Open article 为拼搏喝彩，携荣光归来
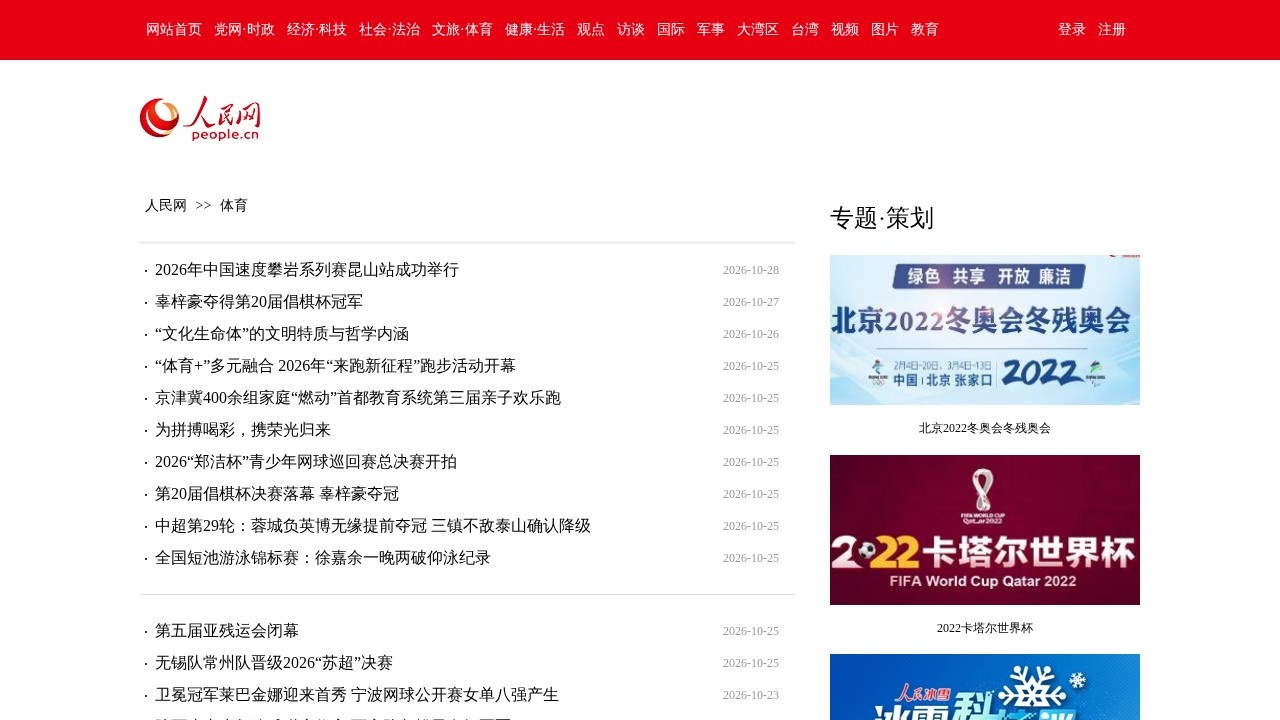Screen dimensions: 1280x720 tap(243, 430)
